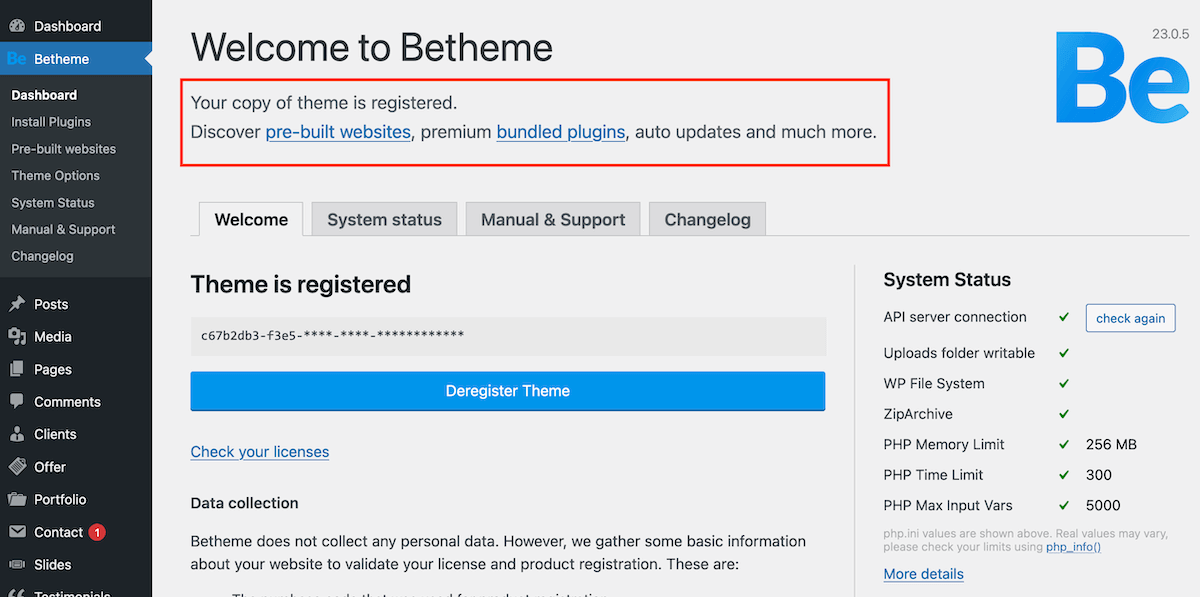Open Media via its sidebar icon
The image size is (1200, 597).
coord(17,337)
